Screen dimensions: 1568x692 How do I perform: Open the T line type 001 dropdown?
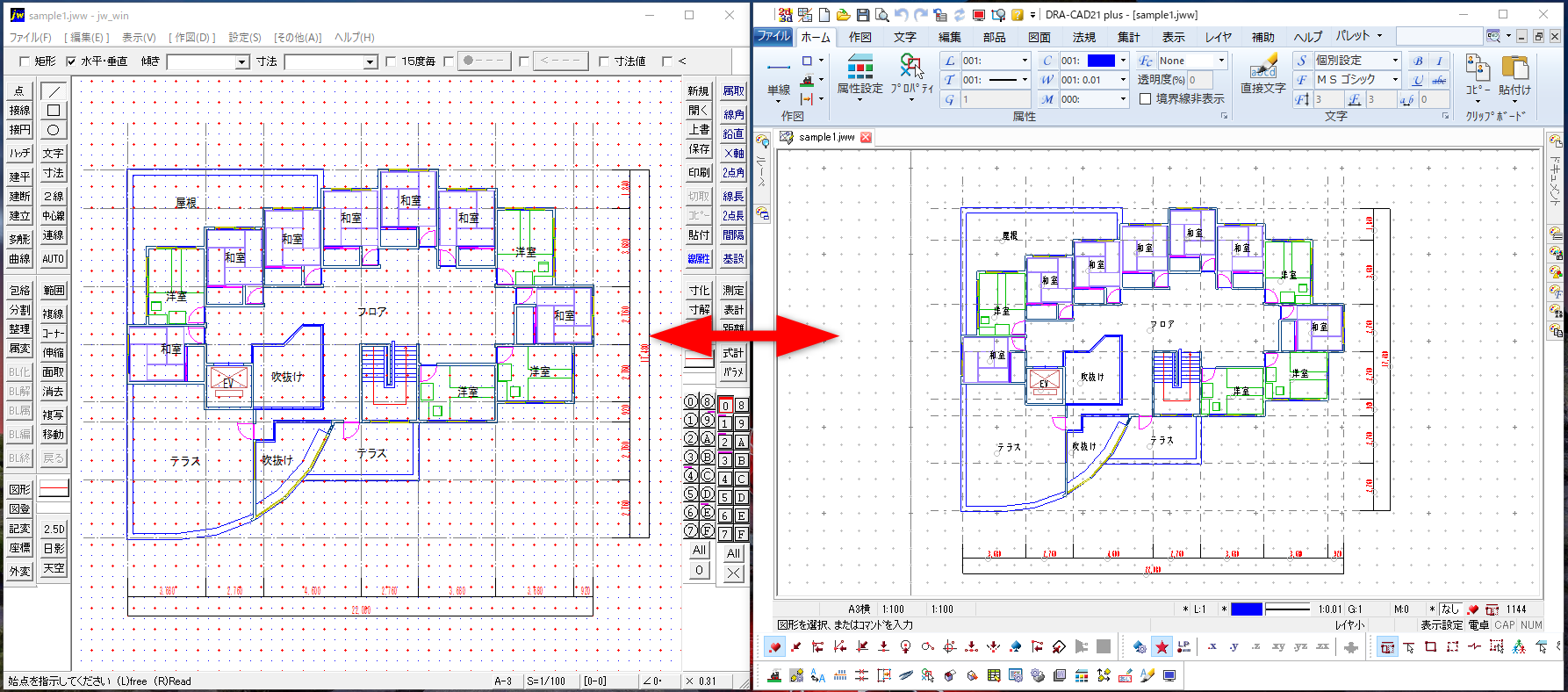[1025, 80]
